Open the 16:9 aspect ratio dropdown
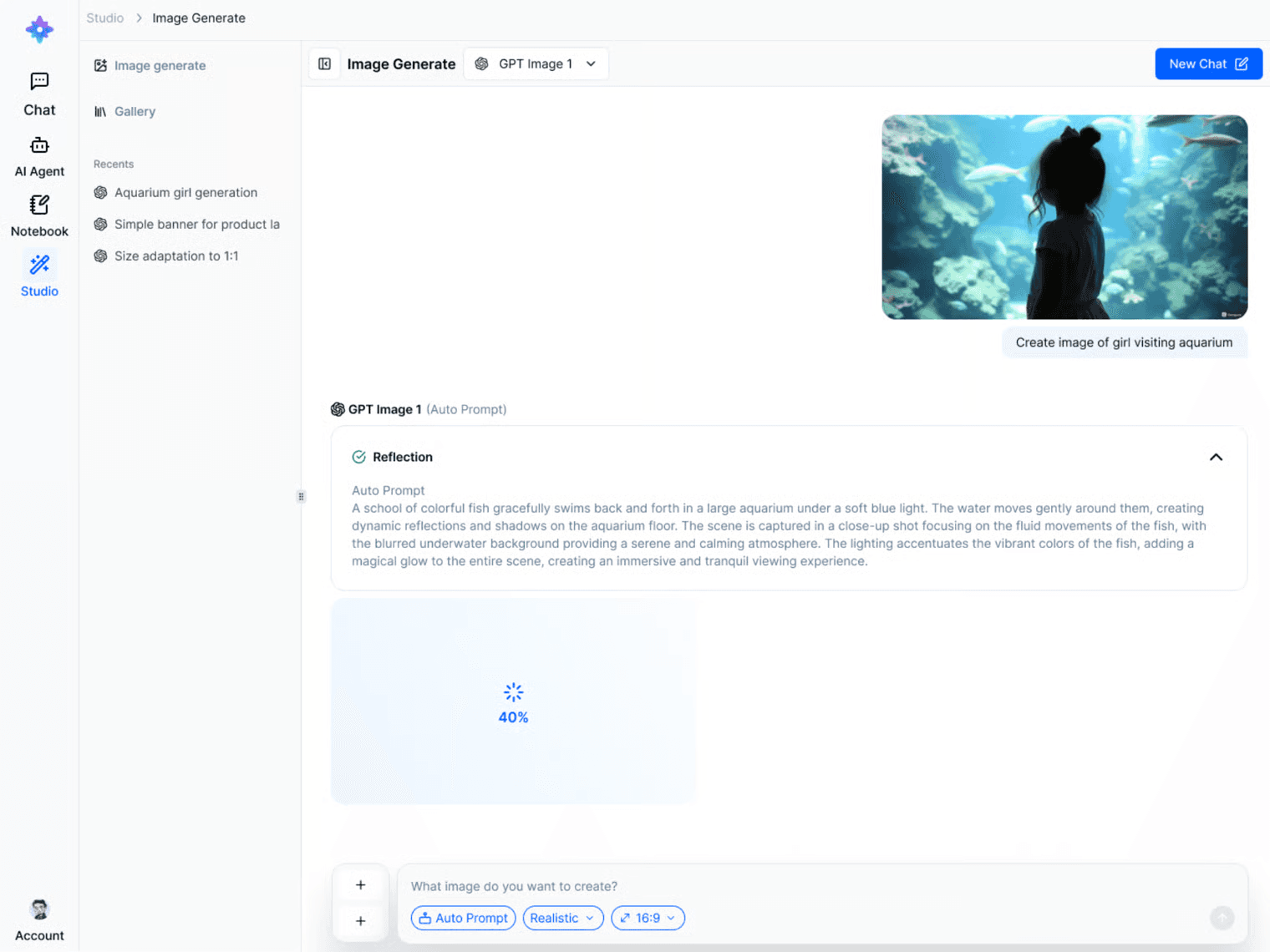This screenshot has width=1270, height=952. pyautogui.click(x=648, y=918)
